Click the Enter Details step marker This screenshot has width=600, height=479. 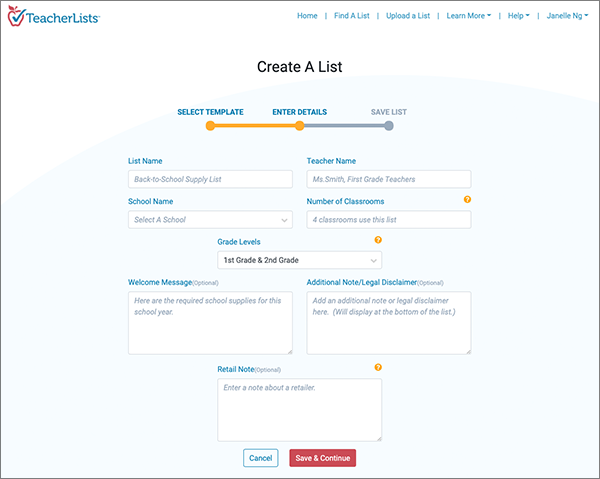point(300,125)
